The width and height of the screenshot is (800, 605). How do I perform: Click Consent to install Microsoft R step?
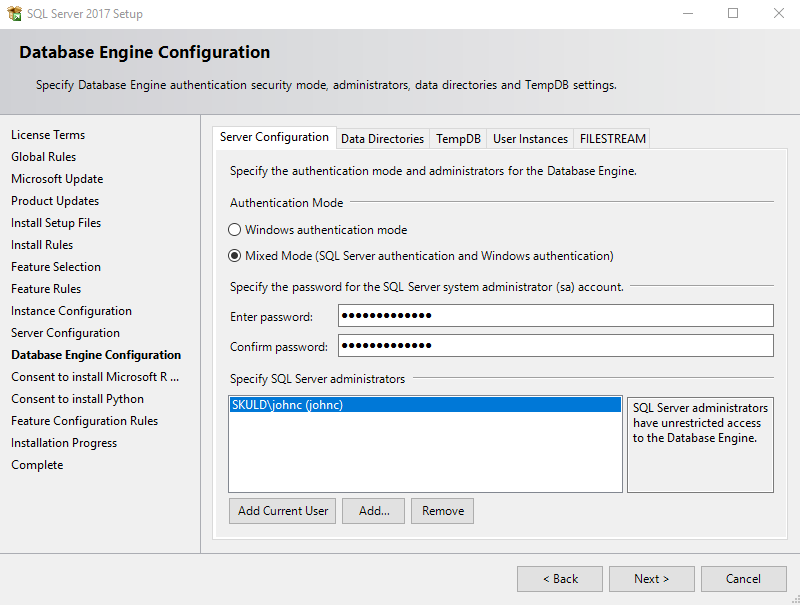point(95,377)
